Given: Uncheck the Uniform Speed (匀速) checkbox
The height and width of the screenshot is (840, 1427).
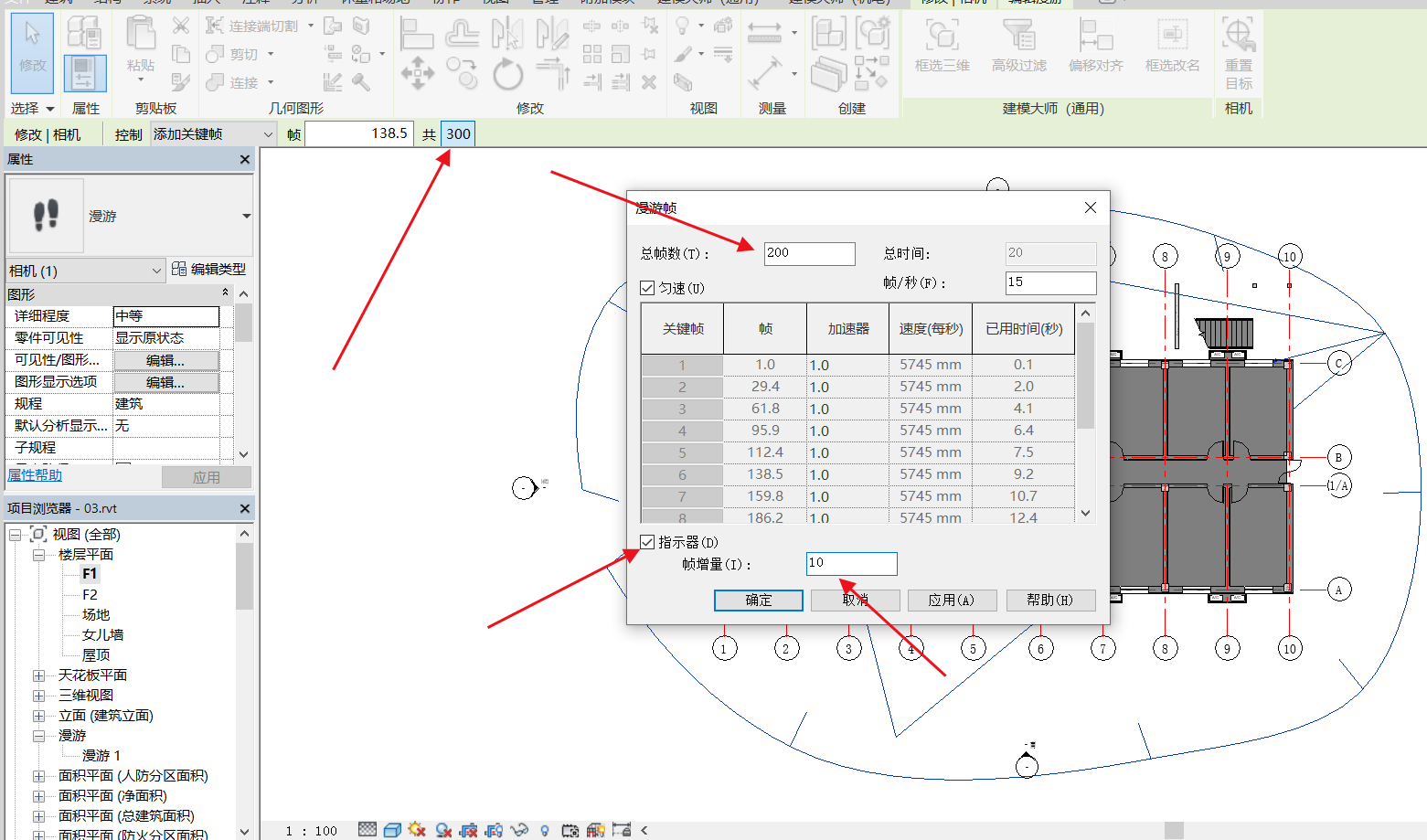Looking at the screenshot, I should (648, 288).
